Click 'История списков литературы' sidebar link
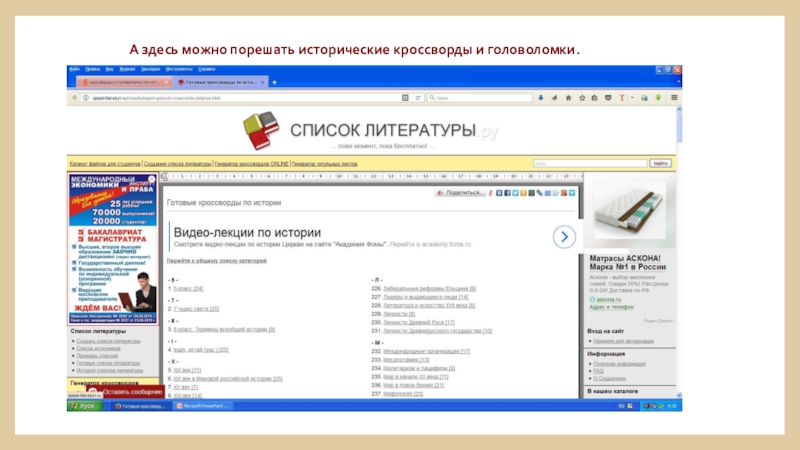 coord(110,370)
